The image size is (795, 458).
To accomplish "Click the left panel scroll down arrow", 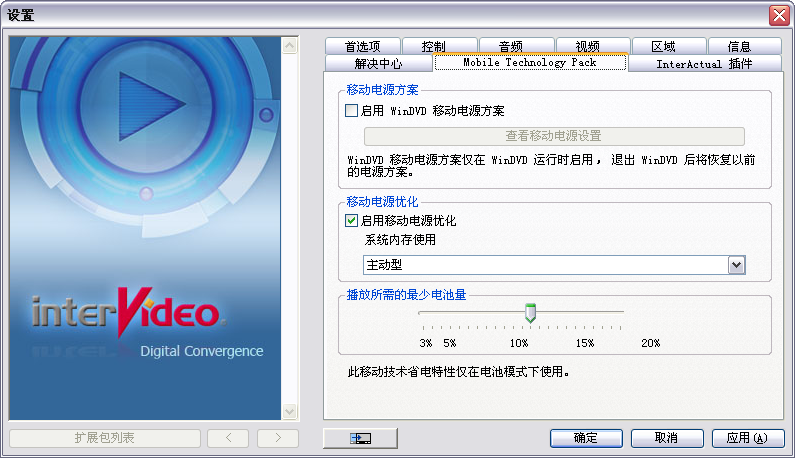I will tap(290, 411).
